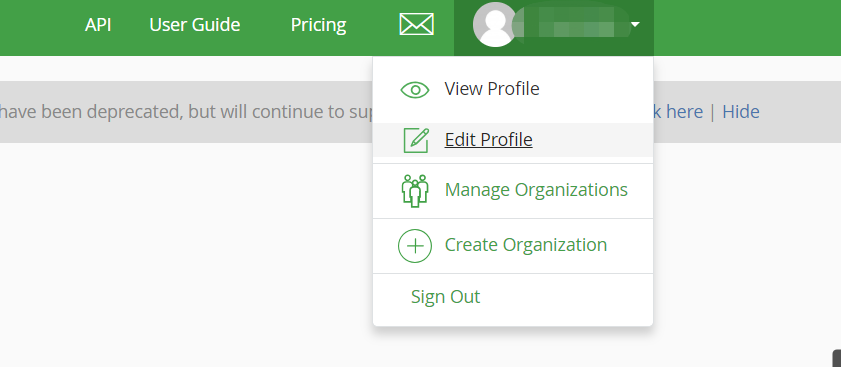Click the user avatar picture
This screenshot has width=841, height=367.
point(495,25)
